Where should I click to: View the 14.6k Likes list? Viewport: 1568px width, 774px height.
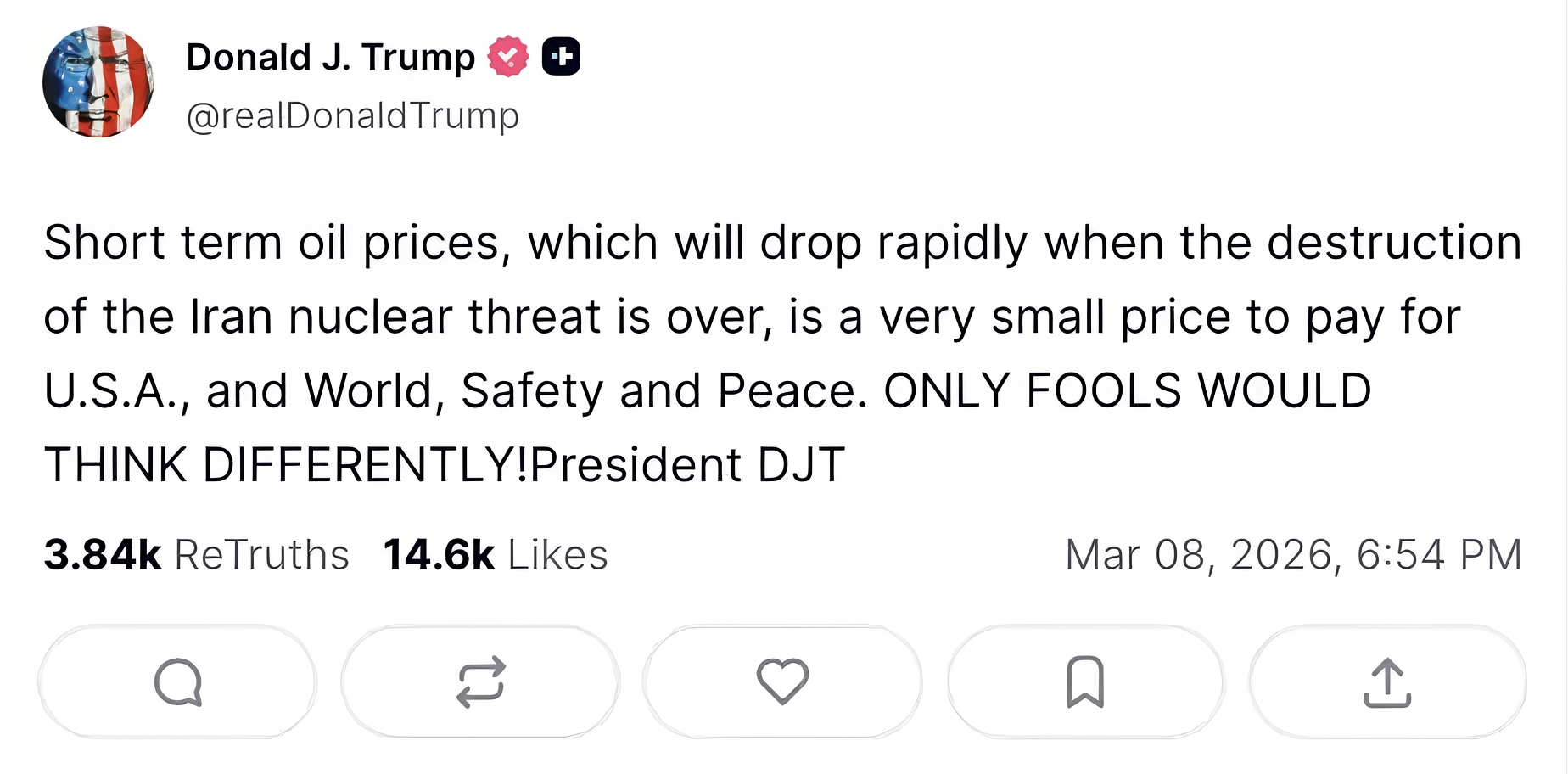496,555
